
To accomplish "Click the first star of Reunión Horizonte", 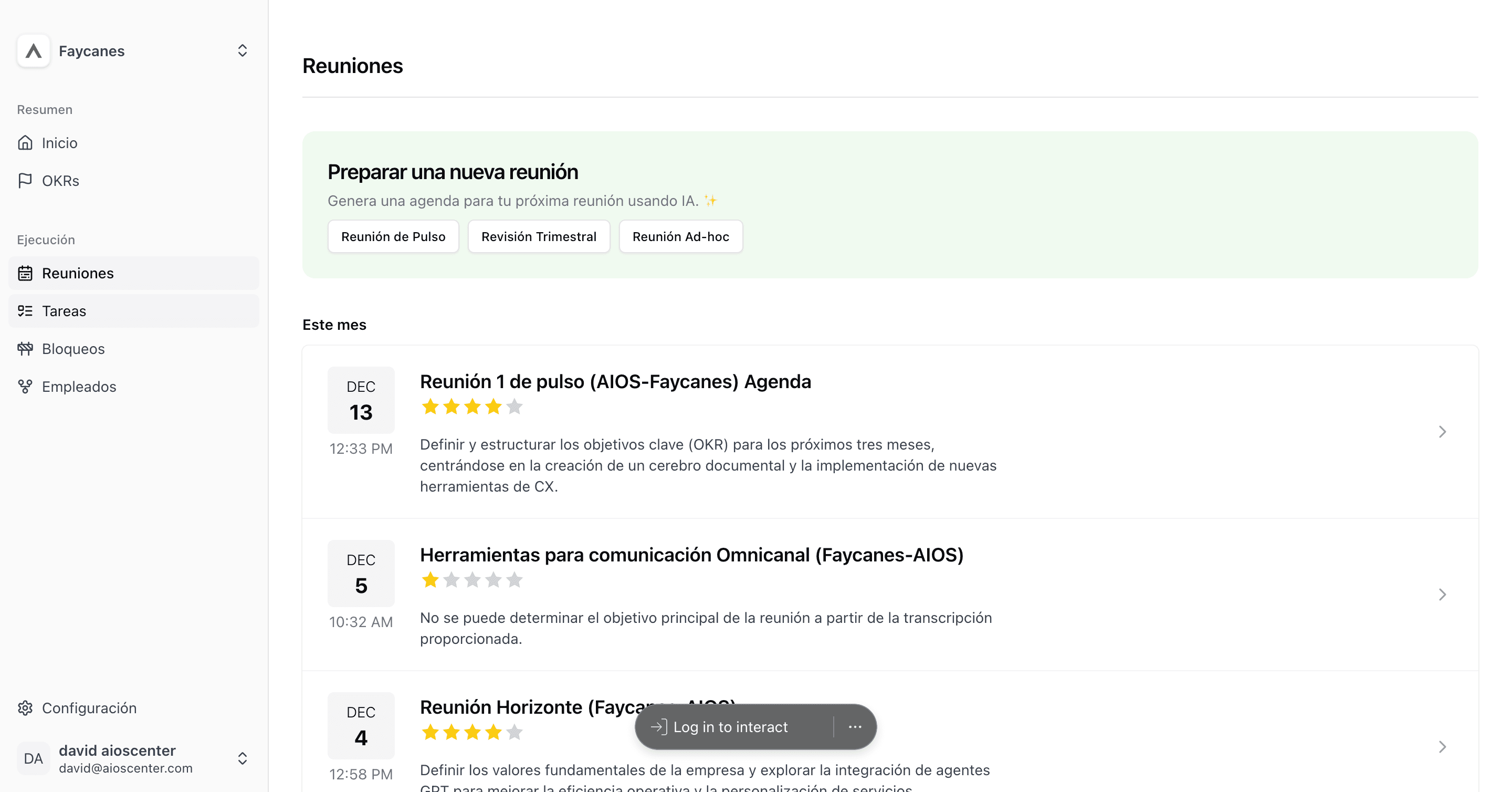I will [430, 732].
